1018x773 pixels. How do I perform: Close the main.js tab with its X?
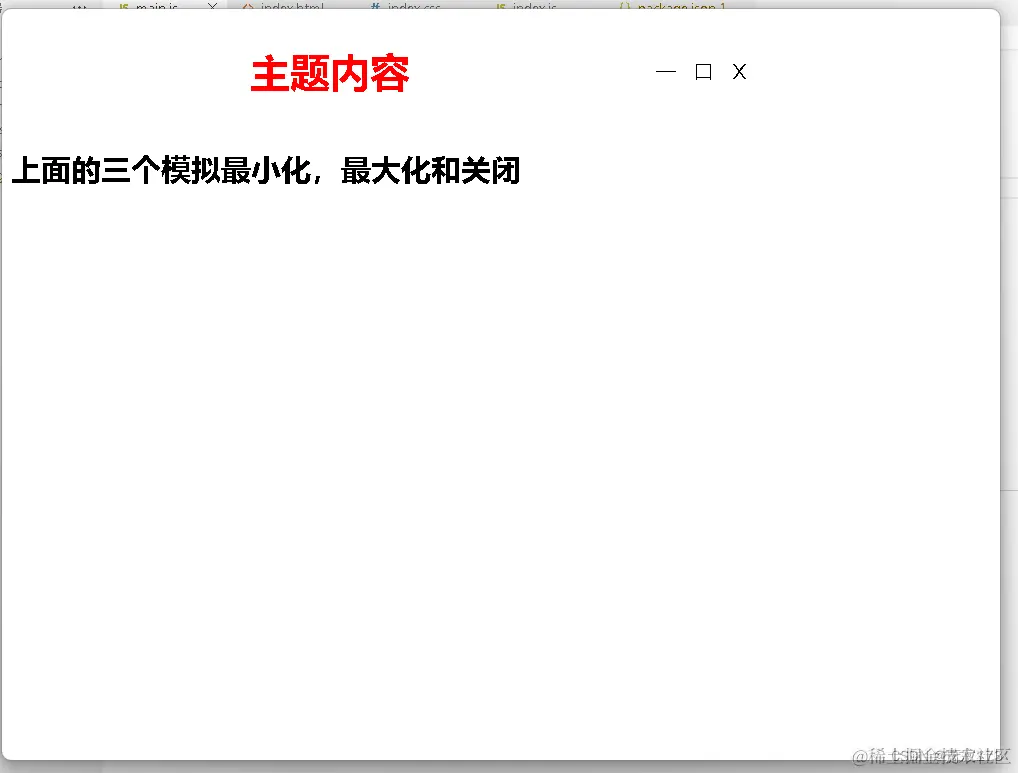(210, 6)
